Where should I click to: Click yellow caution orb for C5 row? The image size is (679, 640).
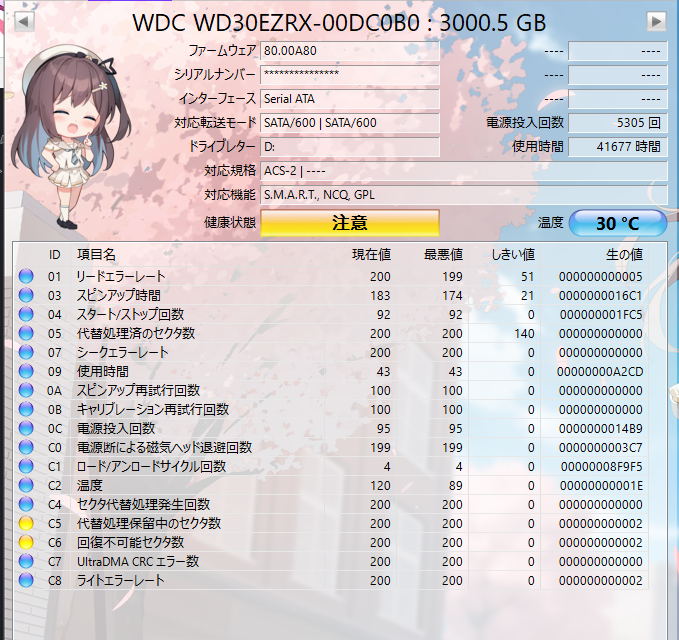(26, 524)
